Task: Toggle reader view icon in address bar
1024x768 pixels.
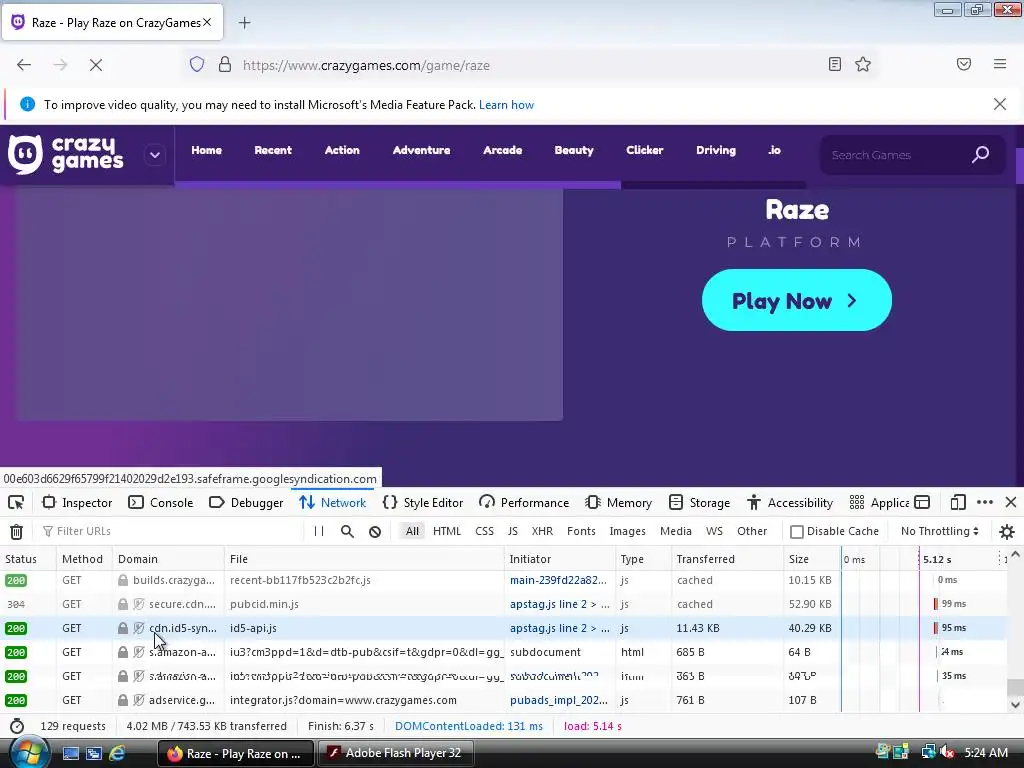Action: pos(835,64)
